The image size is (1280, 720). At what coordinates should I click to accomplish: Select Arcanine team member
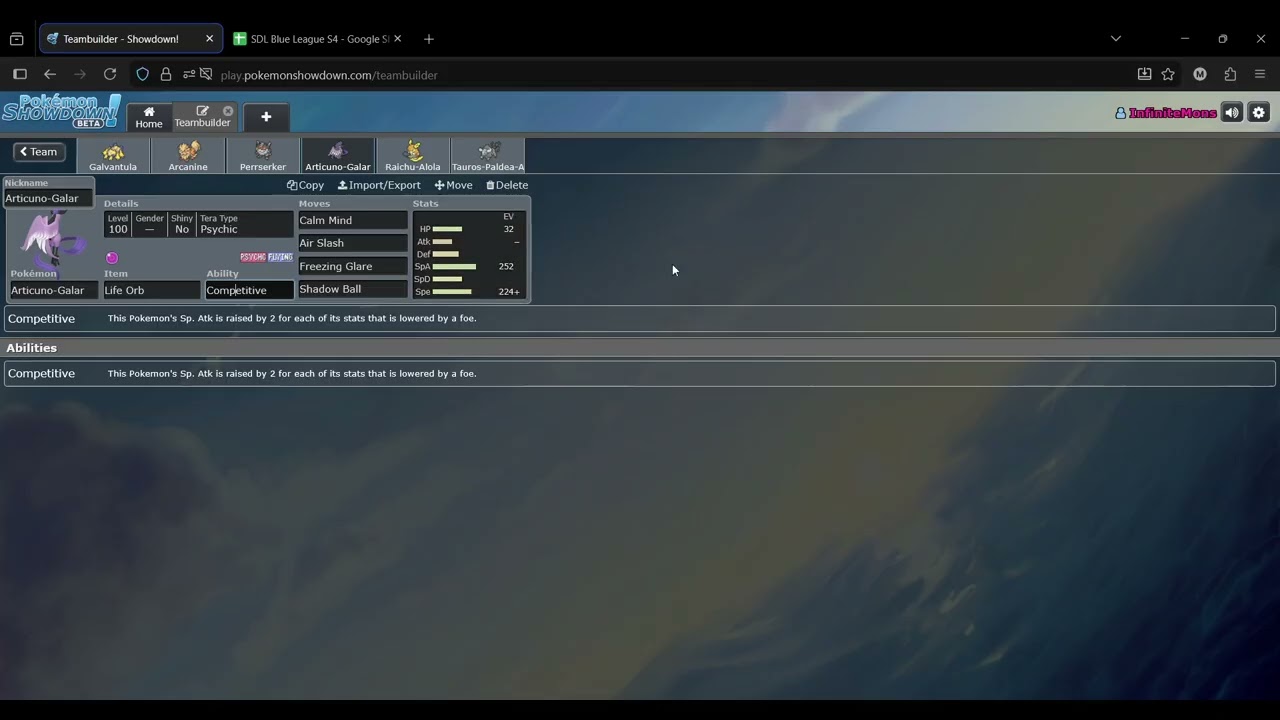click(188, 156)
